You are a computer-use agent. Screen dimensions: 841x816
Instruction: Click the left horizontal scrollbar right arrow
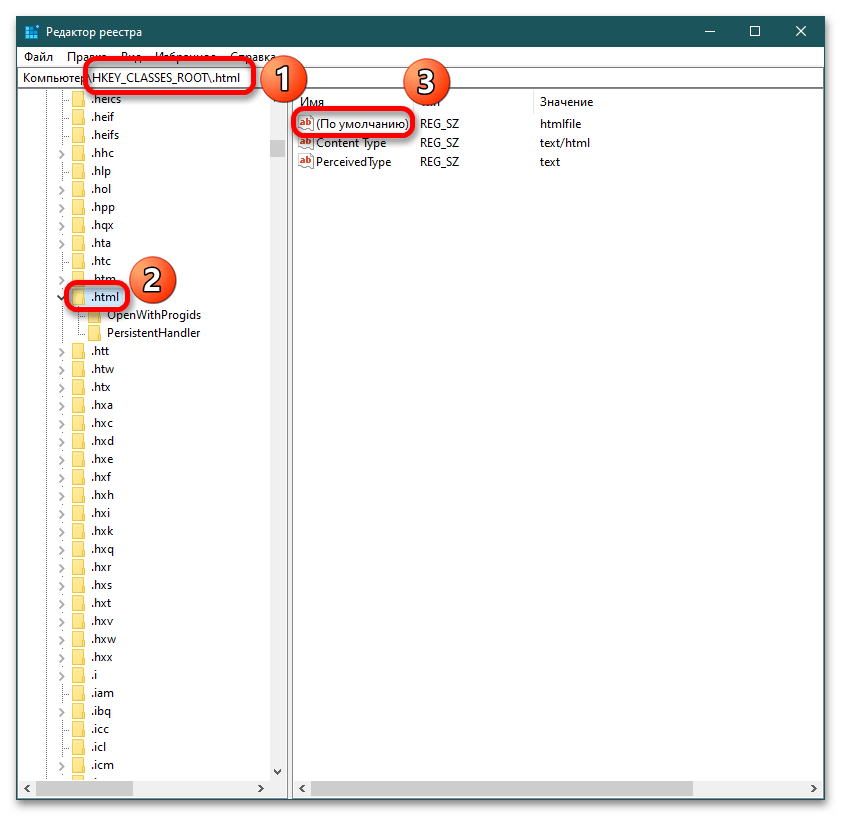pyautogui.click(x=262, y=790)
